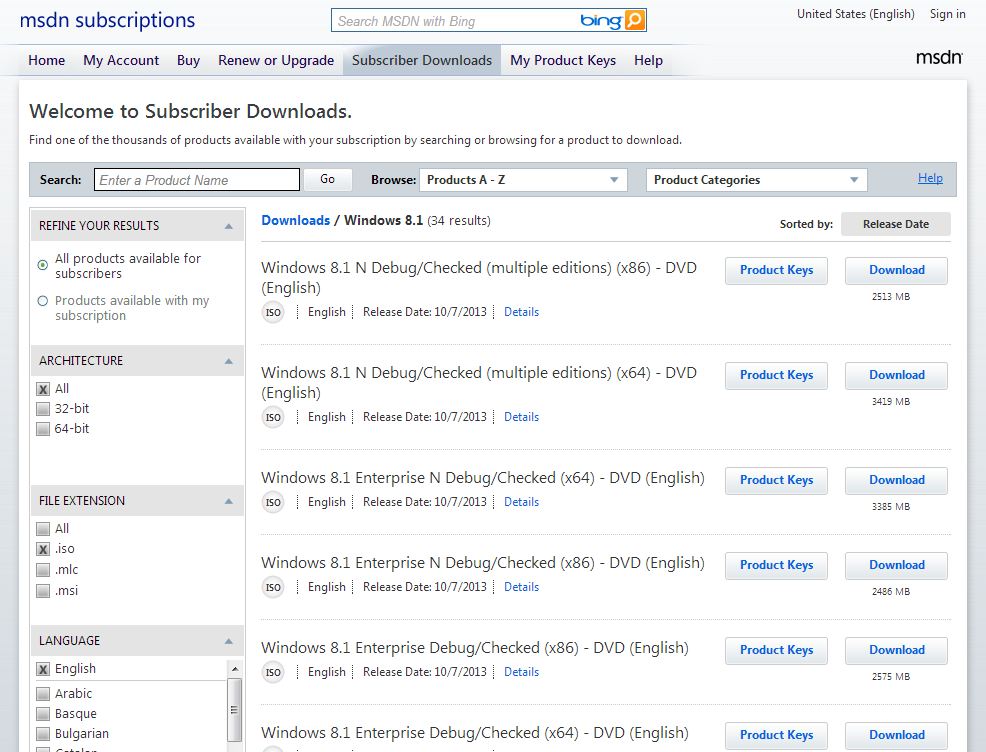Screen dimensions: 986x752
Task: Download Enterprise N Debug/Checked x86
Action: [897, 565]
